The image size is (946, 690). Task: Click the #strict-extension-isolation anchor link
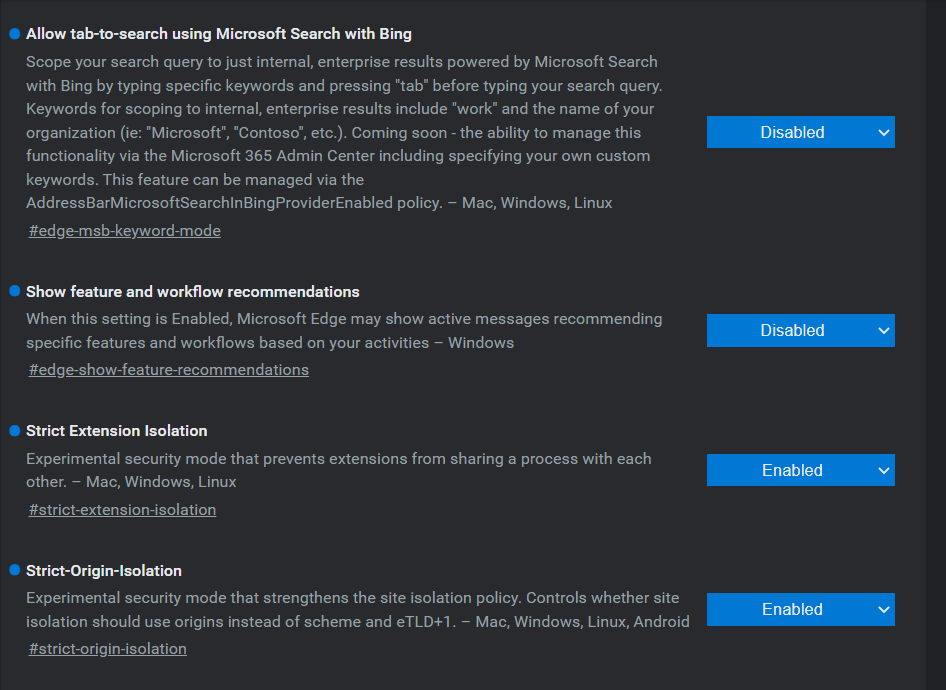(123, 510)
